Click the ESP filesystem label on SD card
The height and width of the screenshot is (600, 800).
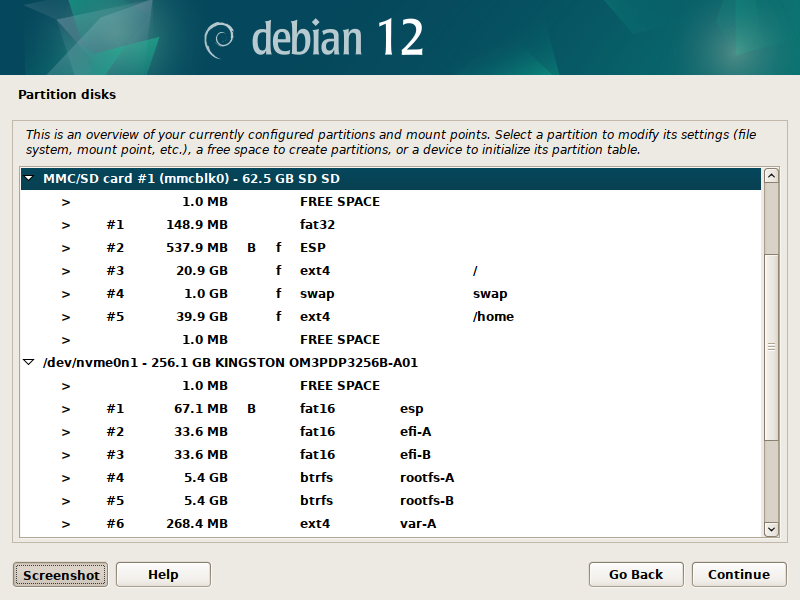312,247
